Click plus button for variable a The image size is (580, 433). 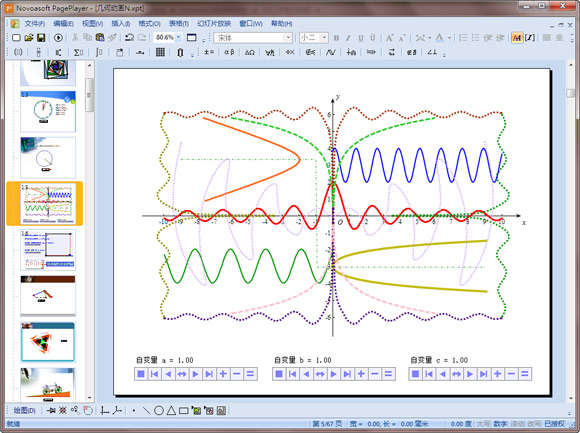point(223,374)
